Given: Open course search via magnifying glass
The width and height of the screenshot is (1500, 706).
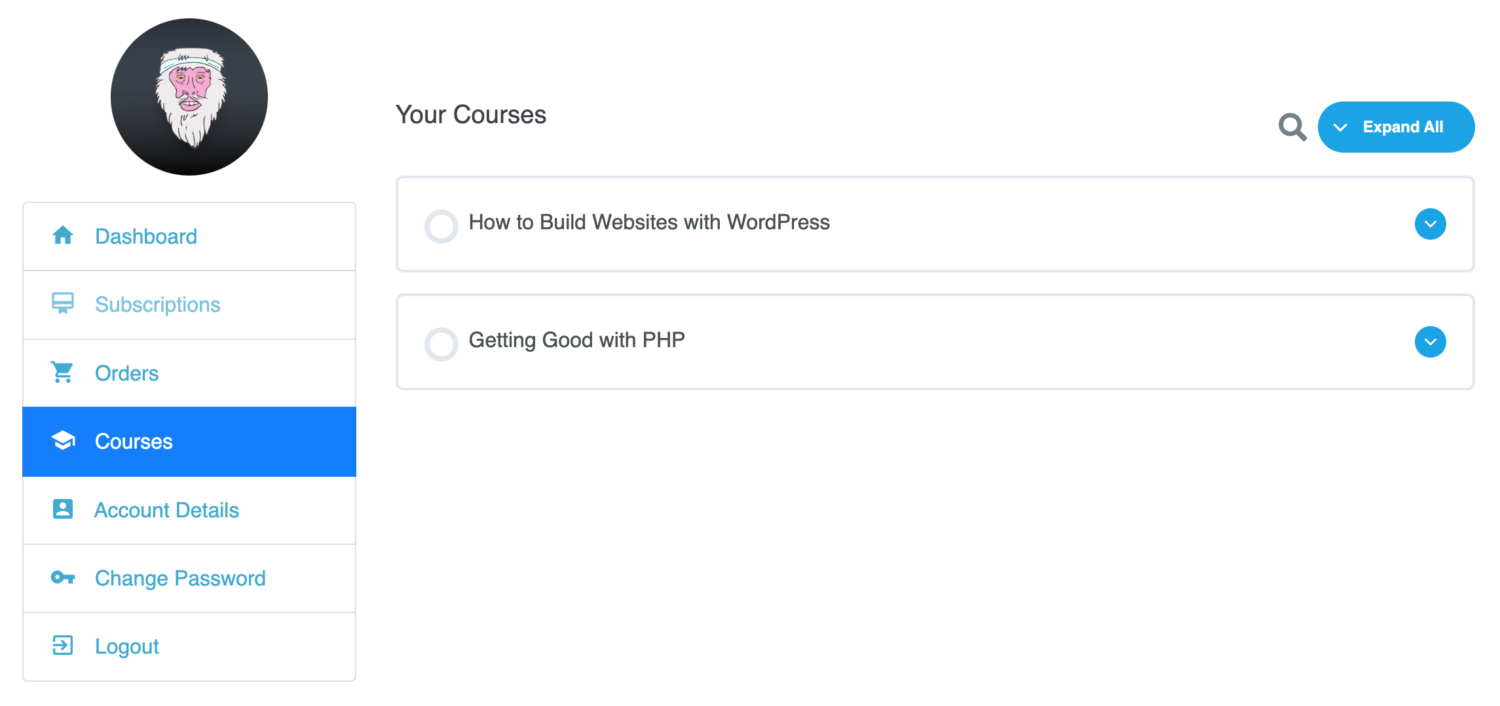Looking at the screenshot, I should pyautogui.click(x=1292, y=127).
